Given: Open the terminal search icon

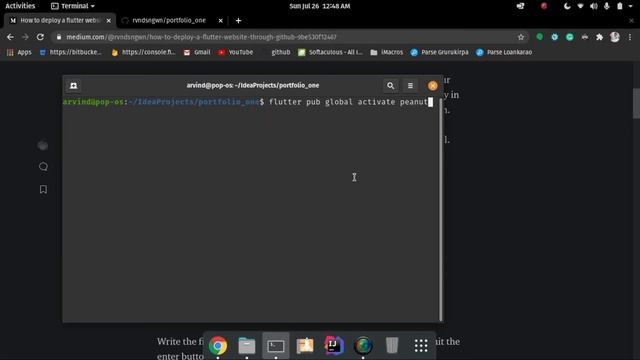Looking at the screenshot, I should click(x=390, y=86).
